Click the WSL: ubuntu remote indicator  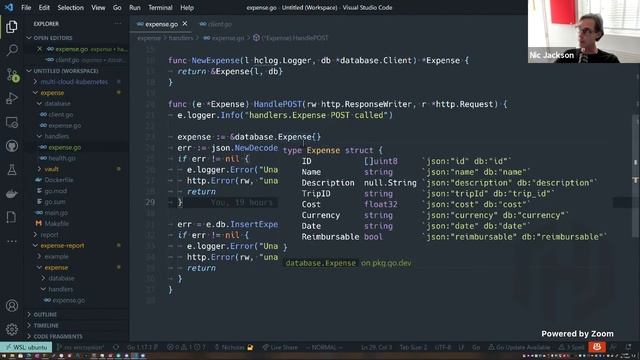[26, 347]
